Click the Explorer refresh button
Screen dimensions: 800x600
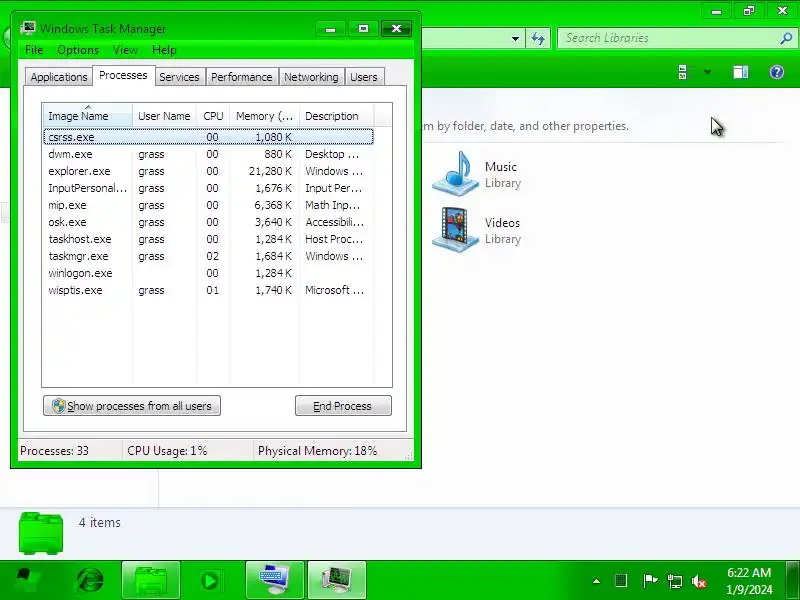(x=538, y=39)
